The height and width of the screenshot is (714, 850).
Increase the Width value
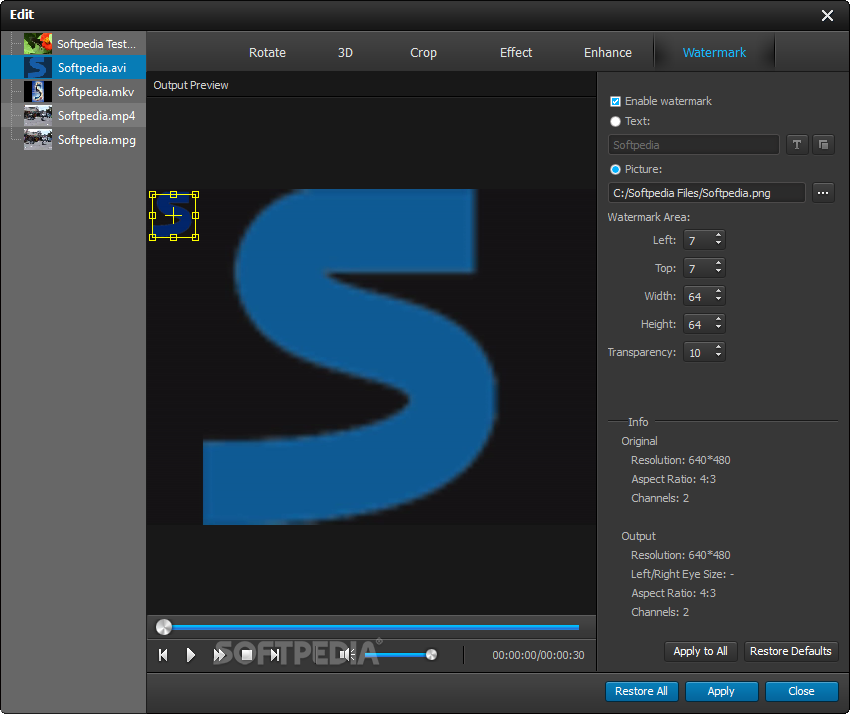point(718,292)
